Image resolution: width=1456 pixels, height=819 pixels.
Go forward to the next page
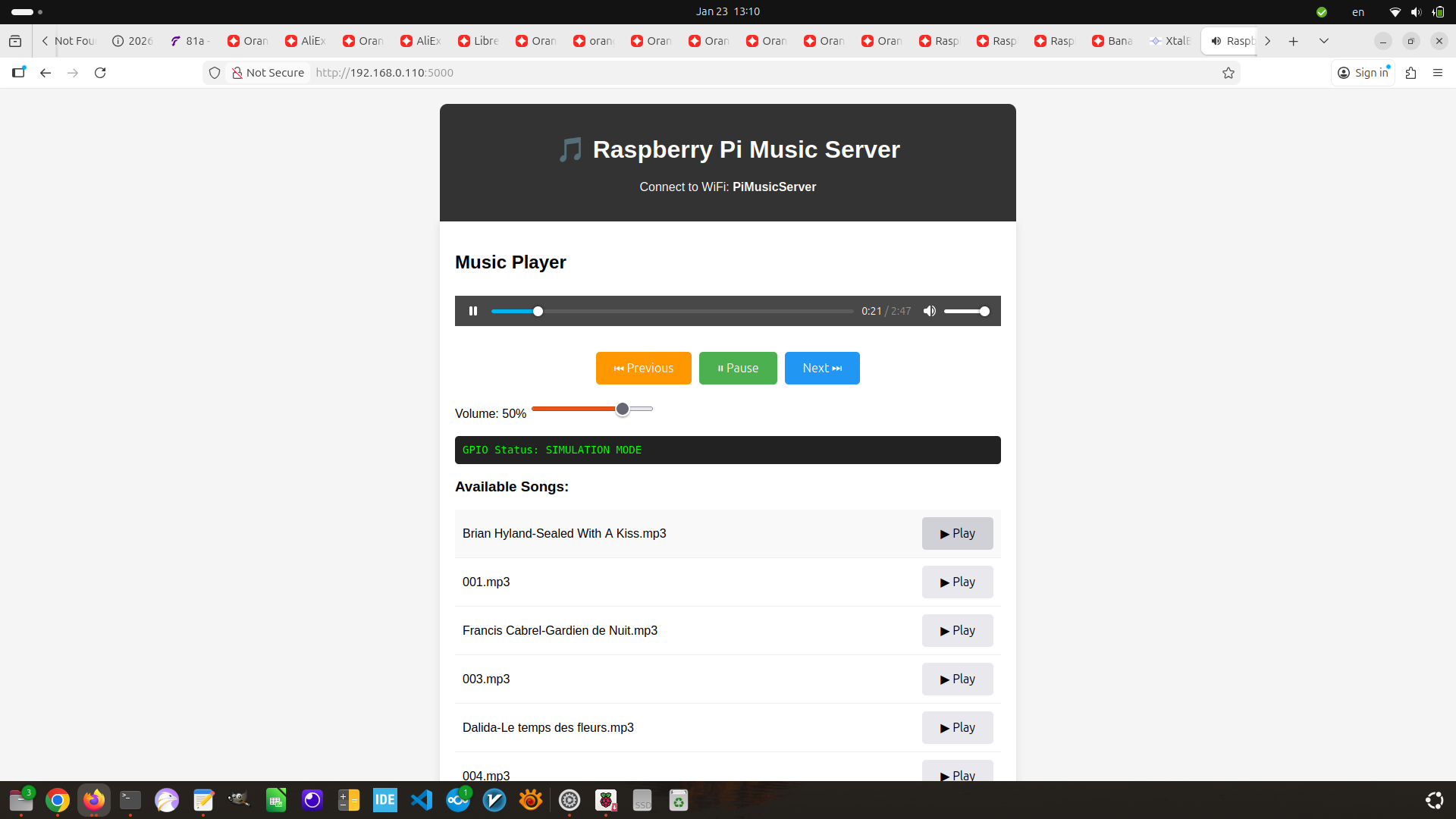pos(73,73)
